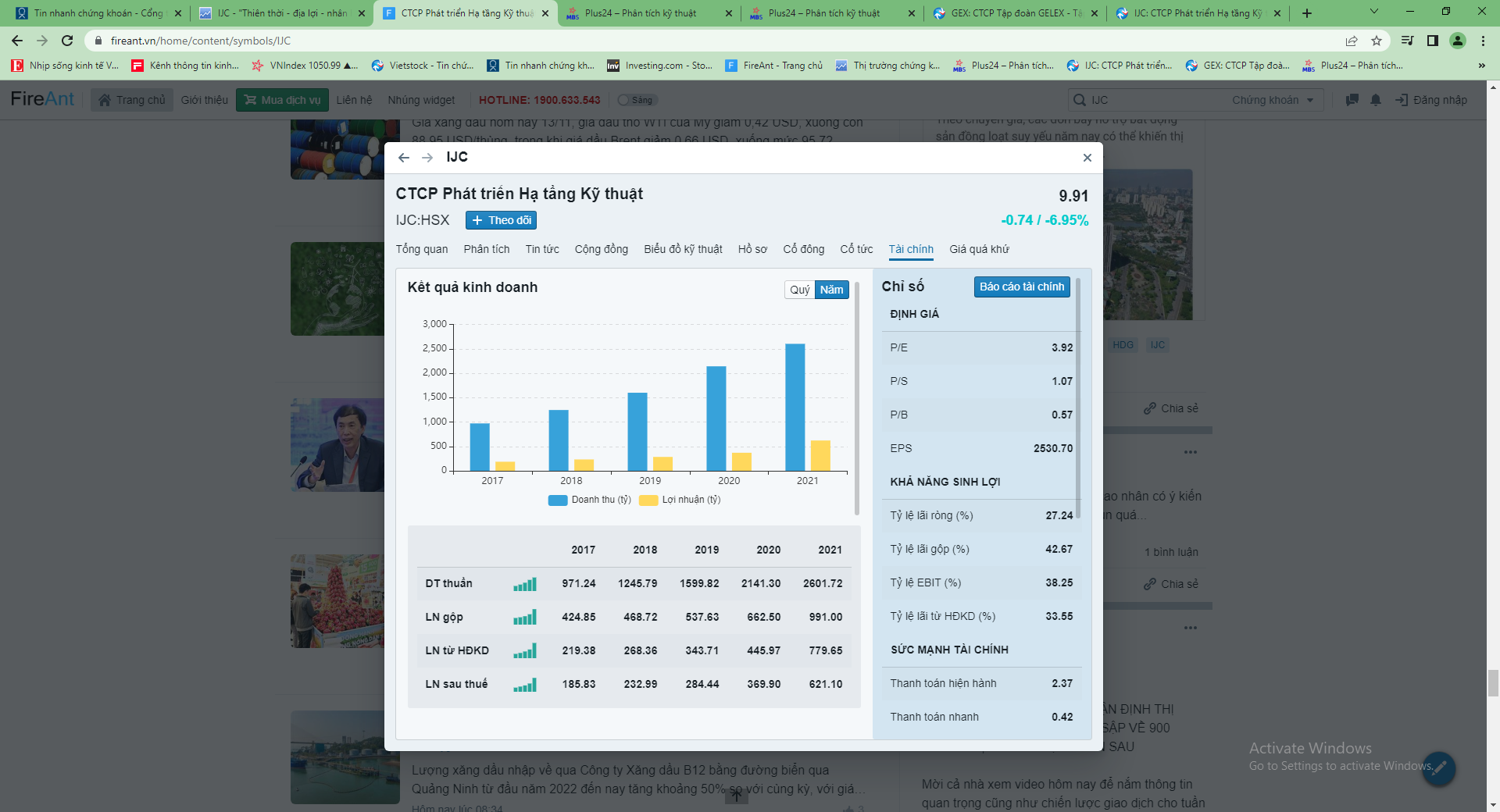Open the Tin tức tab
1500x812 pixels.
tap(542, 249)
